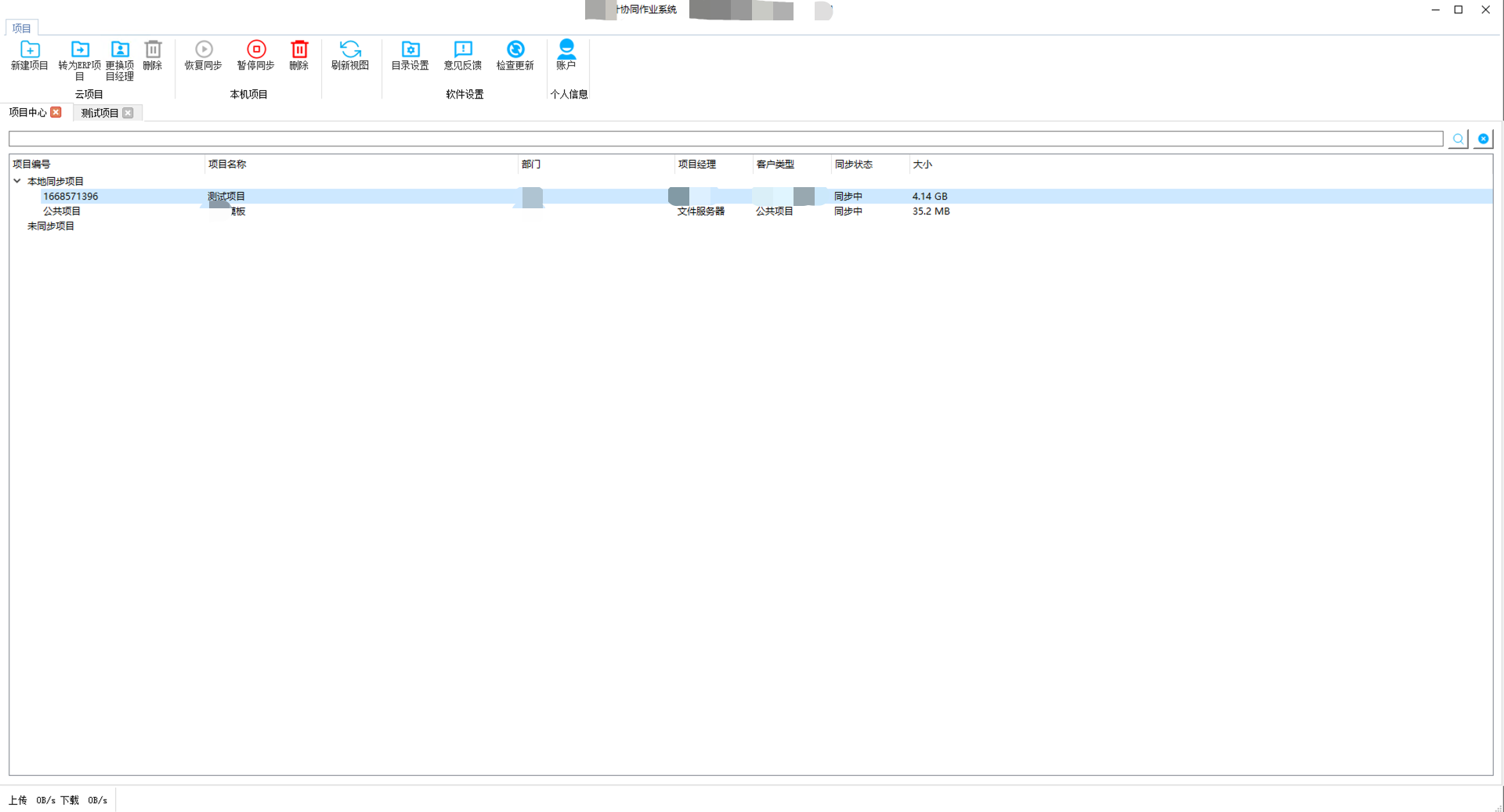Click 恢复同步 resume sync icon

pyautogui.click(x=204, y=49)
